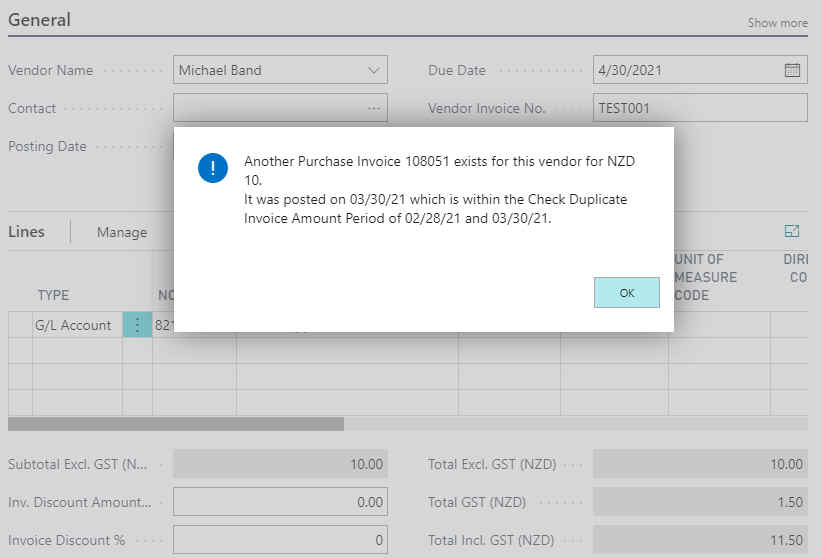822x558 pixels.
Task: Click the Vendor Name field Michael Band
Action: [x=280, y=70]
